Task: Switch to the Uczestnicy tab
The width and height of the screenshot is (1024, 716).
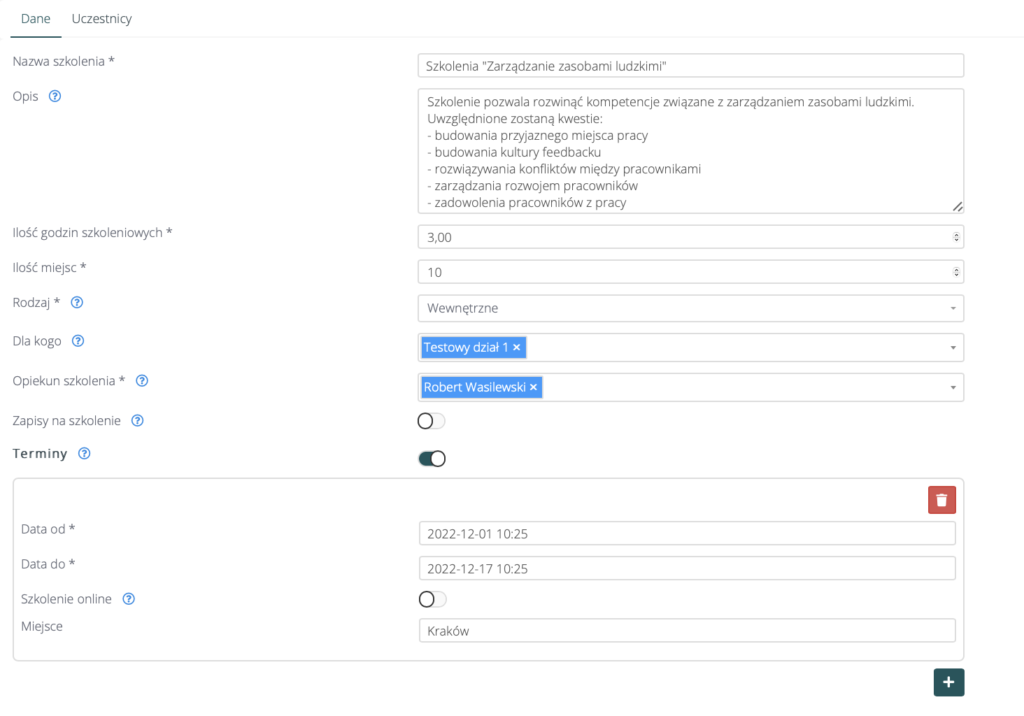Action: (x=101, y=19)
